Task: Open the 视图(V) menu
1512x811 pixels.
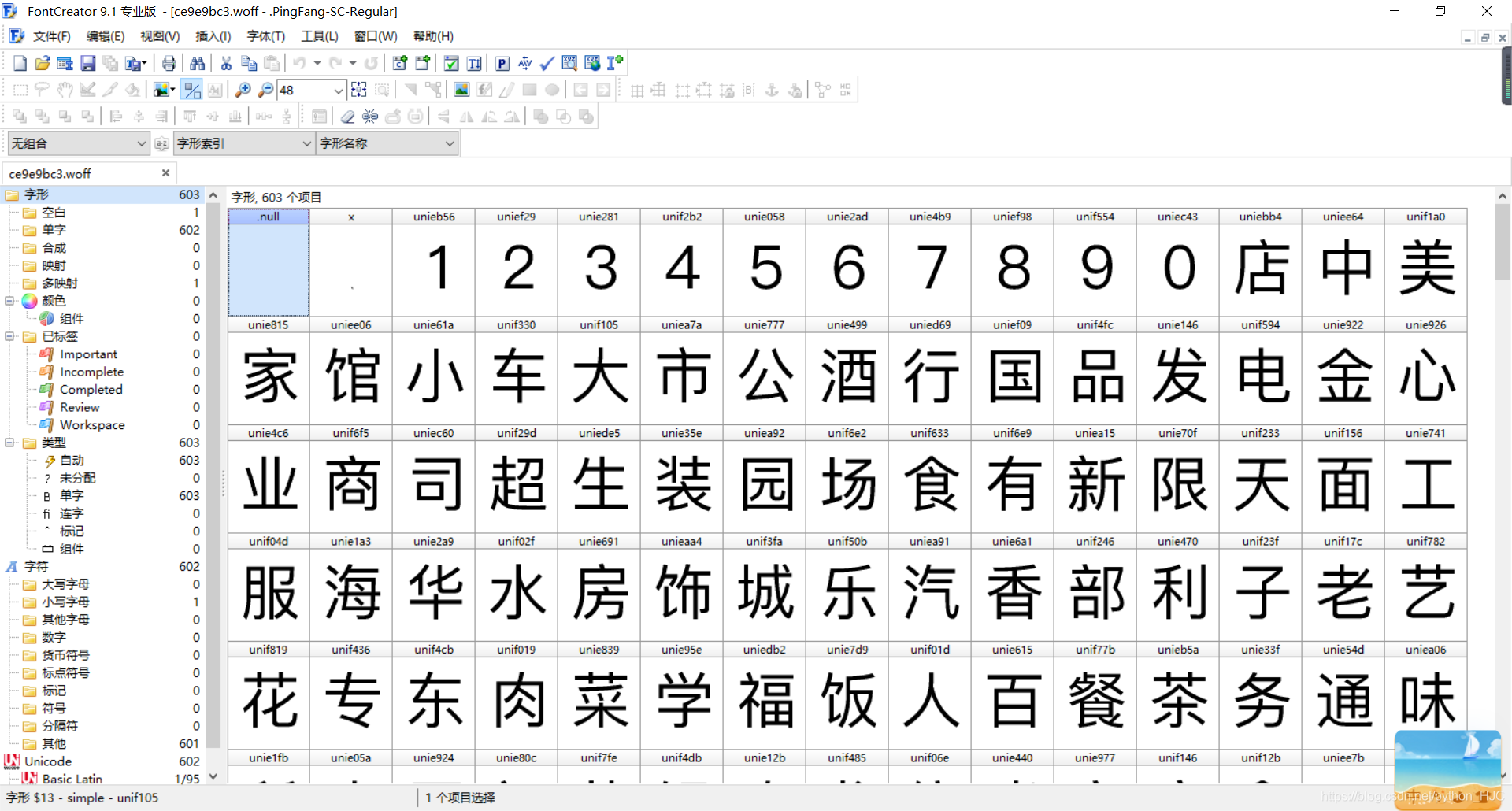Action: (x=160, y=36)
